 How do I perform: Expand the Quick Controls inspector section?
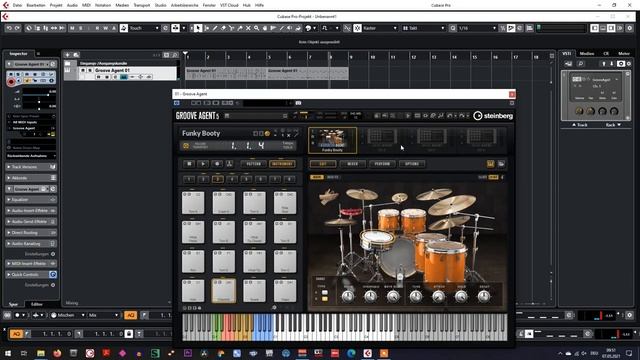click(31, 275)
